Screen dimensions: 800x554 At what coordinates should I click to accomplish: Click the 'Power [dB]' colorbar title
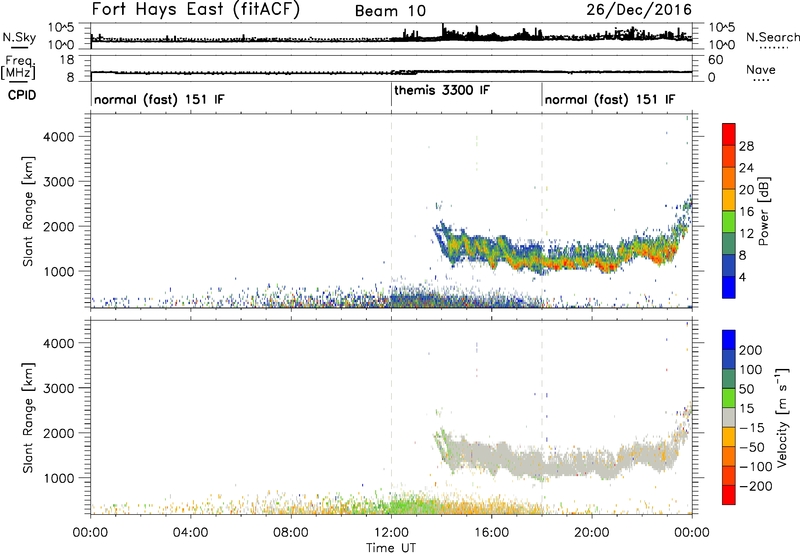(x=763, y=211)
